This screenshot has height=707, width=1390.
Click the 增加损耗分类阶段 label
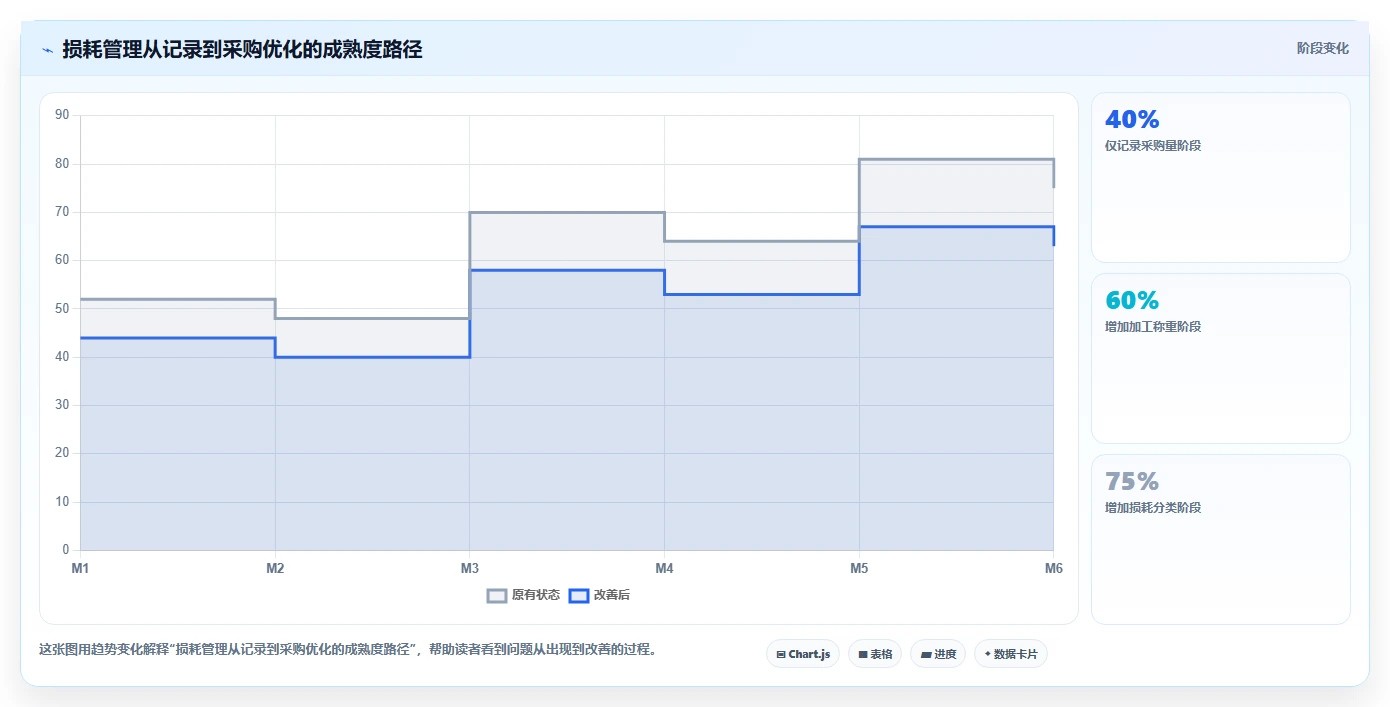click(x=1153, y=507)
